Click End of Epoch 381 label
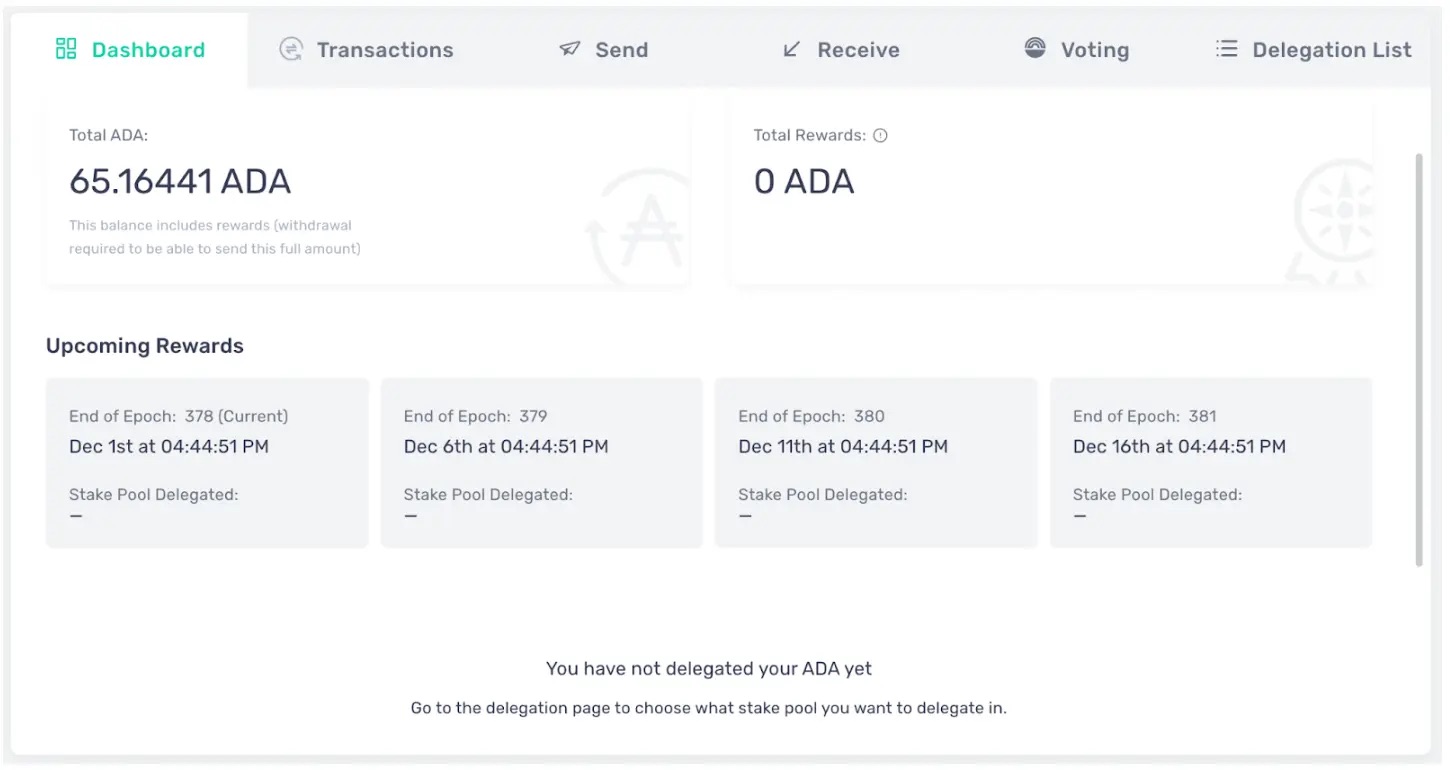This screenshot has height=770, width=1450. coord(1144,416)
